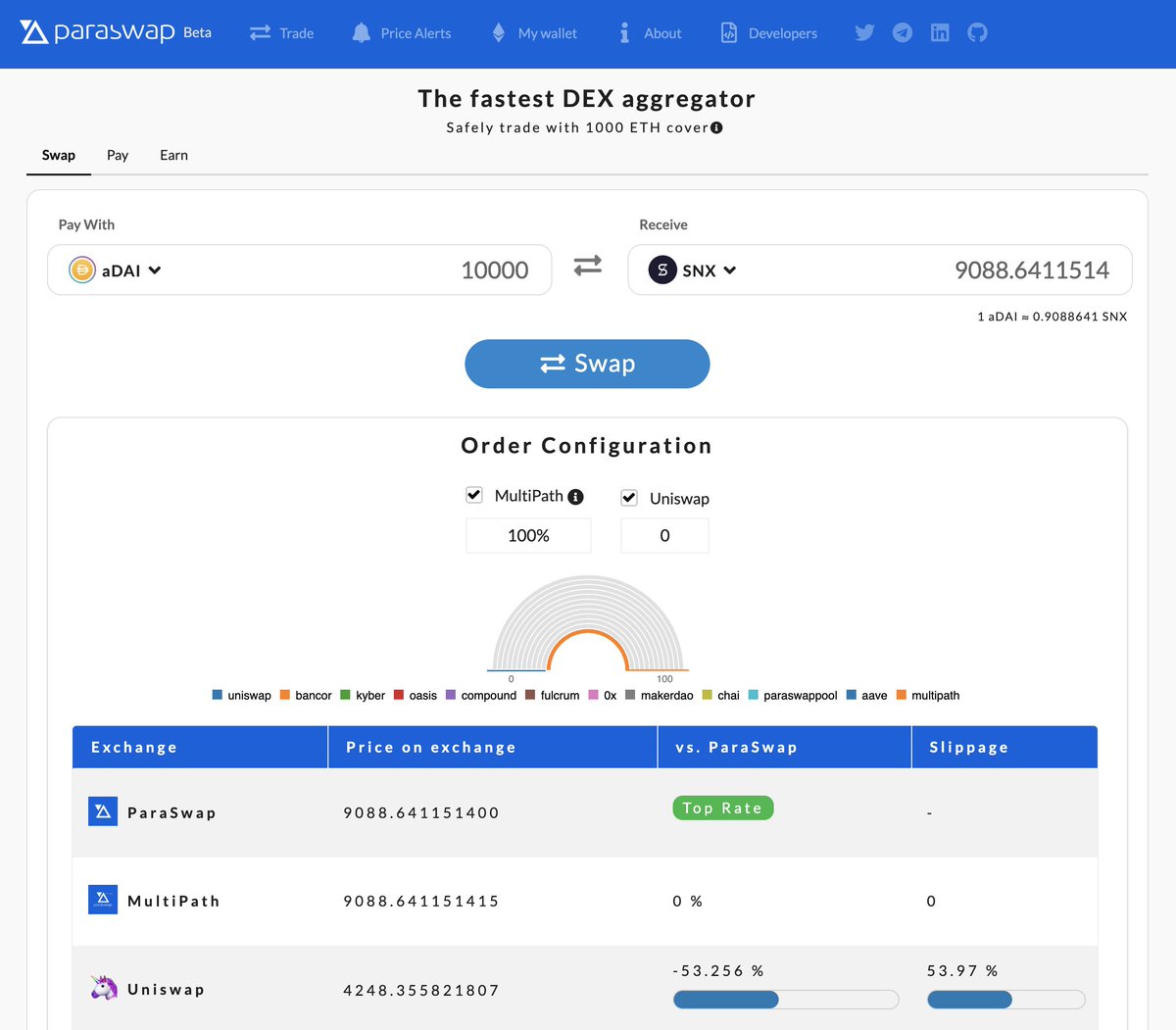Open the GitHub icon link
Screen dimensions: 1176x1030
pyautogui.click(x=977, y=32)
